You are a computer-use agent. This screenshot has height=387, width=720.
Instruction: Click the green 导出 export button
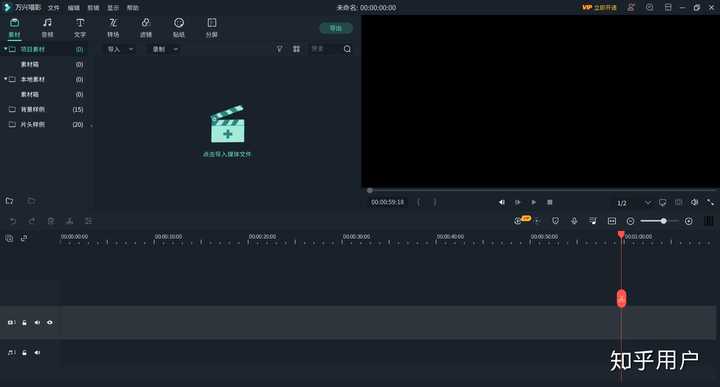(x=336, y=28)
